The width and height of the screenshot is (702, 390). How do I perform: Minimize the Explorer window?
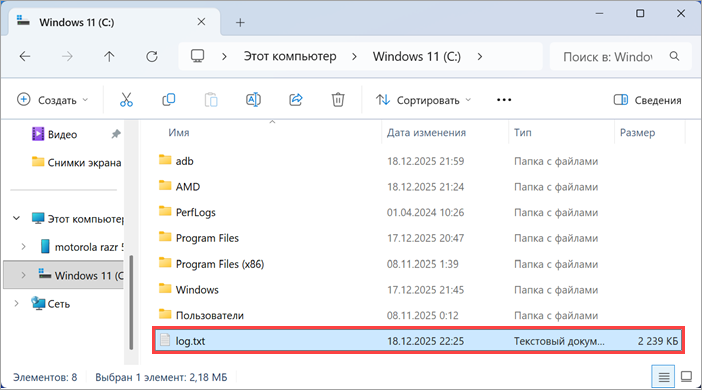point(599,13)
